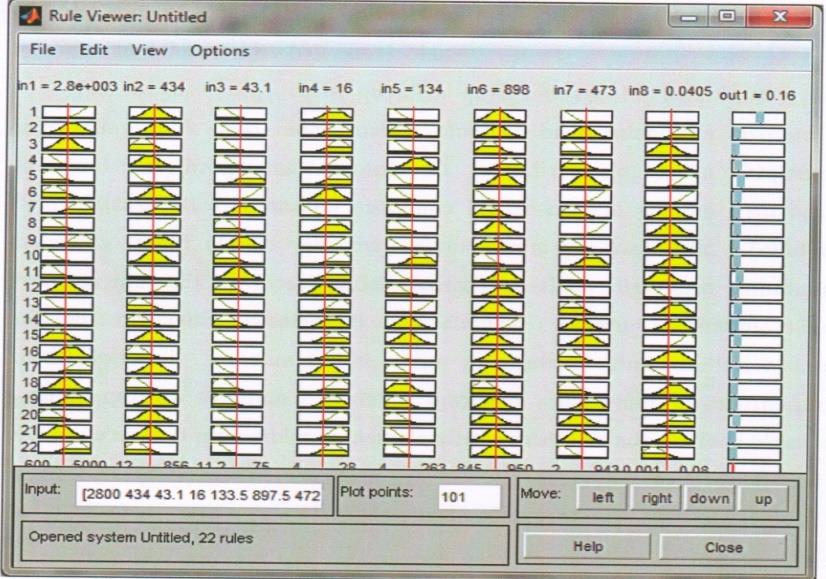Click rule number 20 label
Screen dimensions: 826x579
tap(30, 415)
